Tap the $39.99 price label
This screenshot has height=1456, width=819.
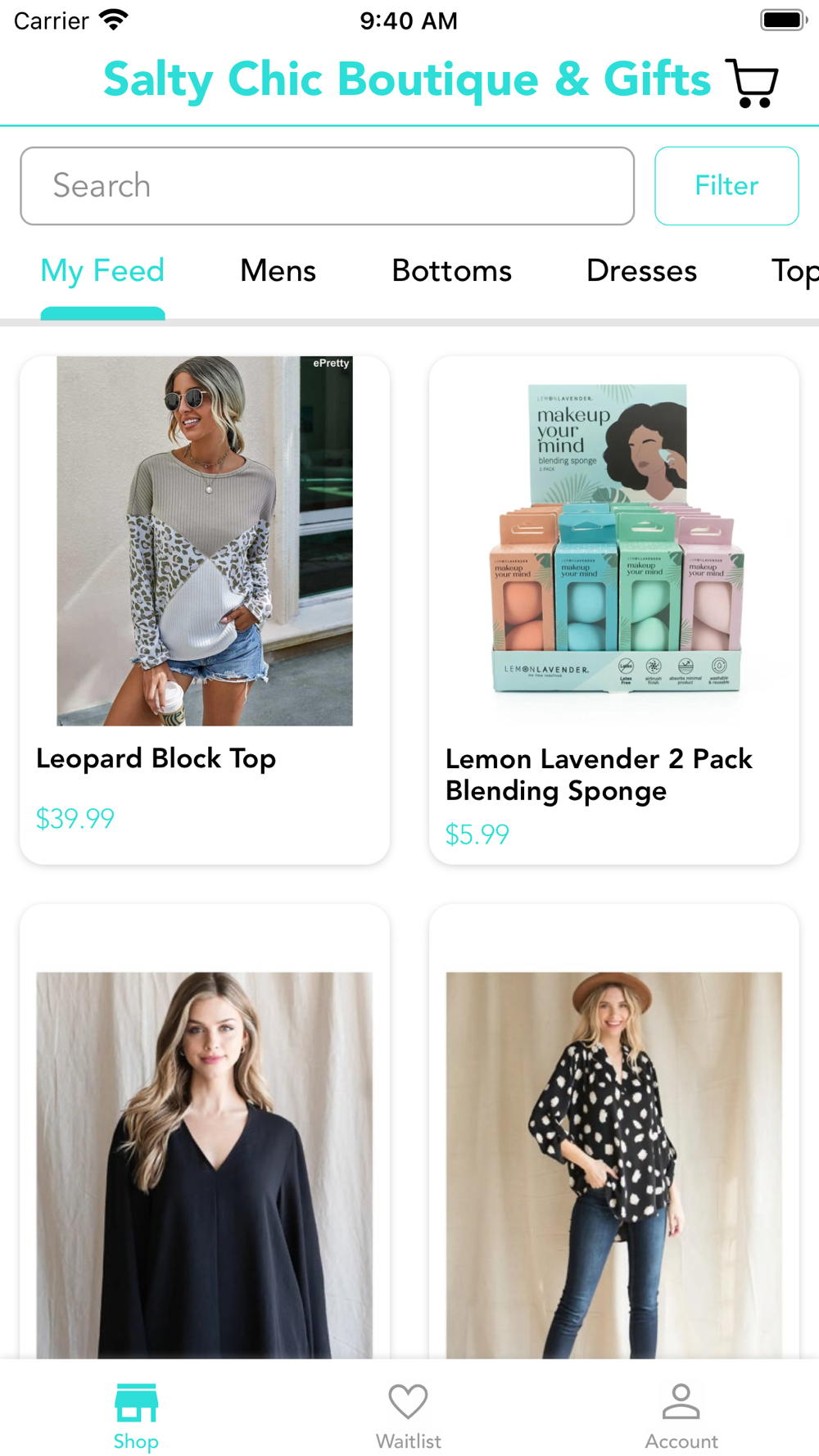coord(75,819)
